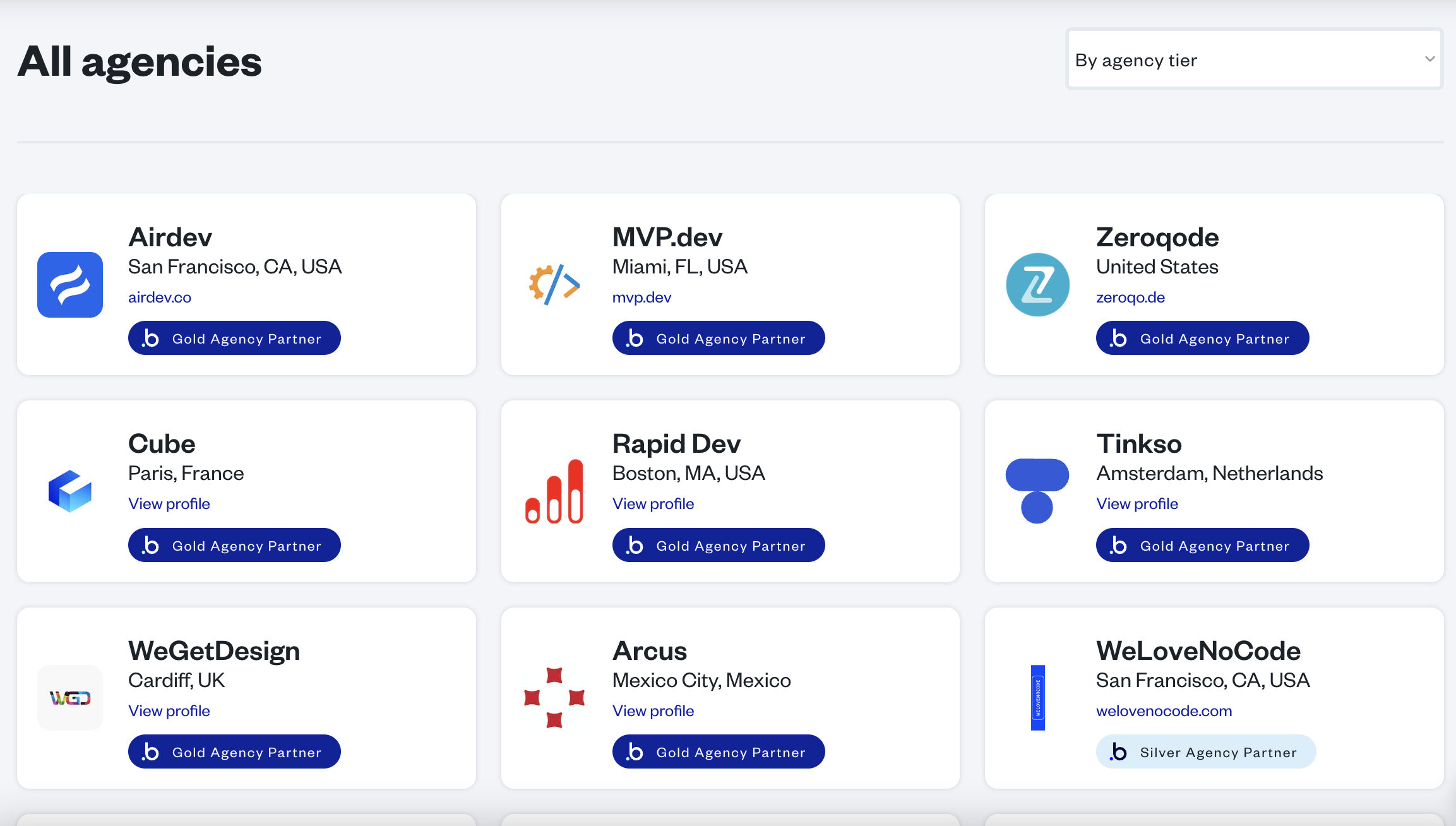Click the MVP.dev gear and code logo
Screen dimensions: 1456x826
pyautogui.click(x=554, y=285)
